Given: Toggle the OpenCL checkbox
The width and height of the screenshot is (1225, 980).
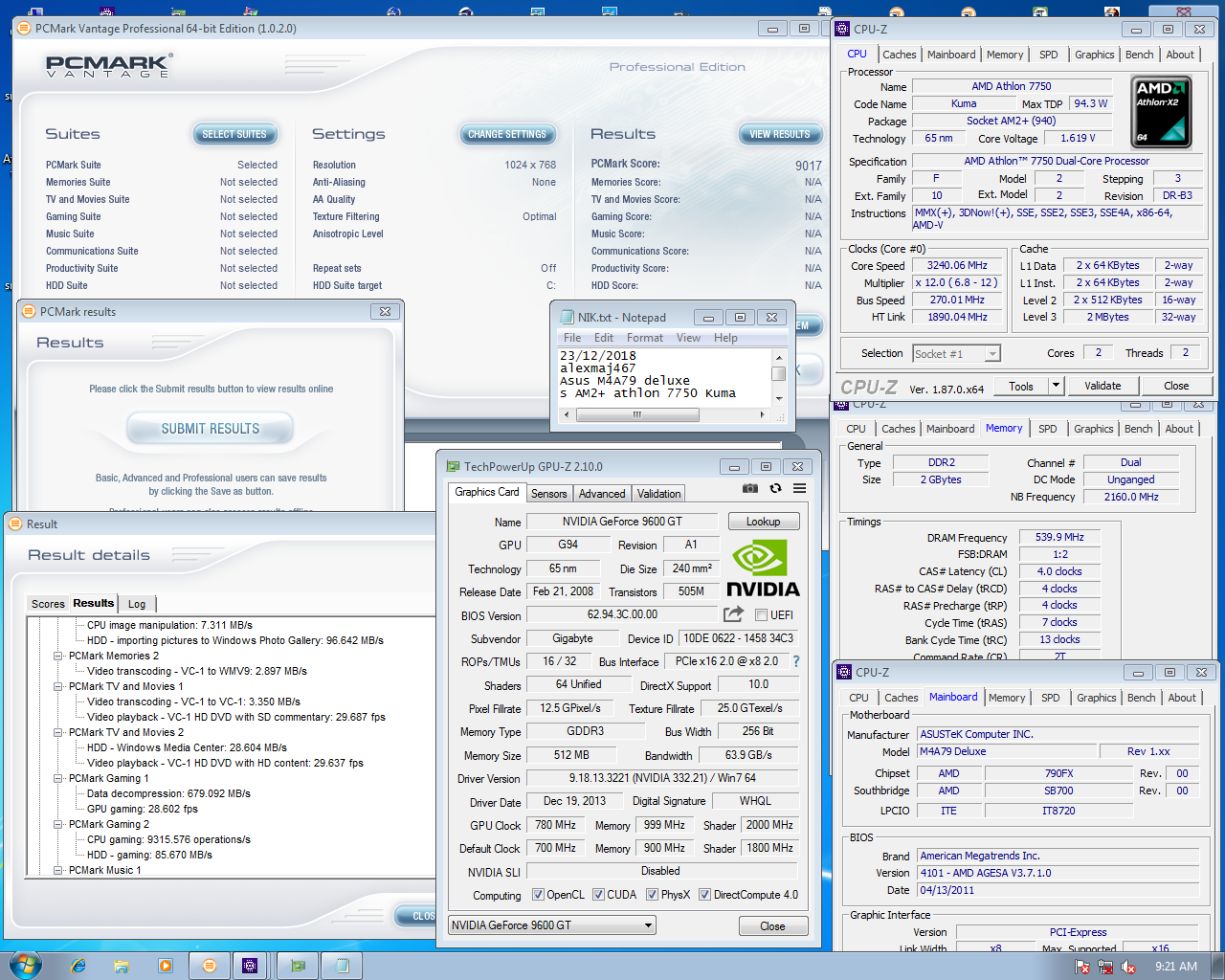Looking at the screenshot, I should (538, 895).
